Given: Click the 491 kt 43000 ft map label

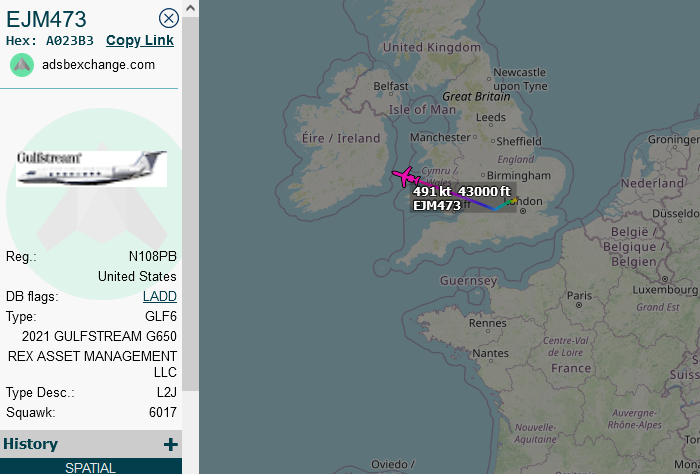Looking at the screenshot, I should click(462, 191).
